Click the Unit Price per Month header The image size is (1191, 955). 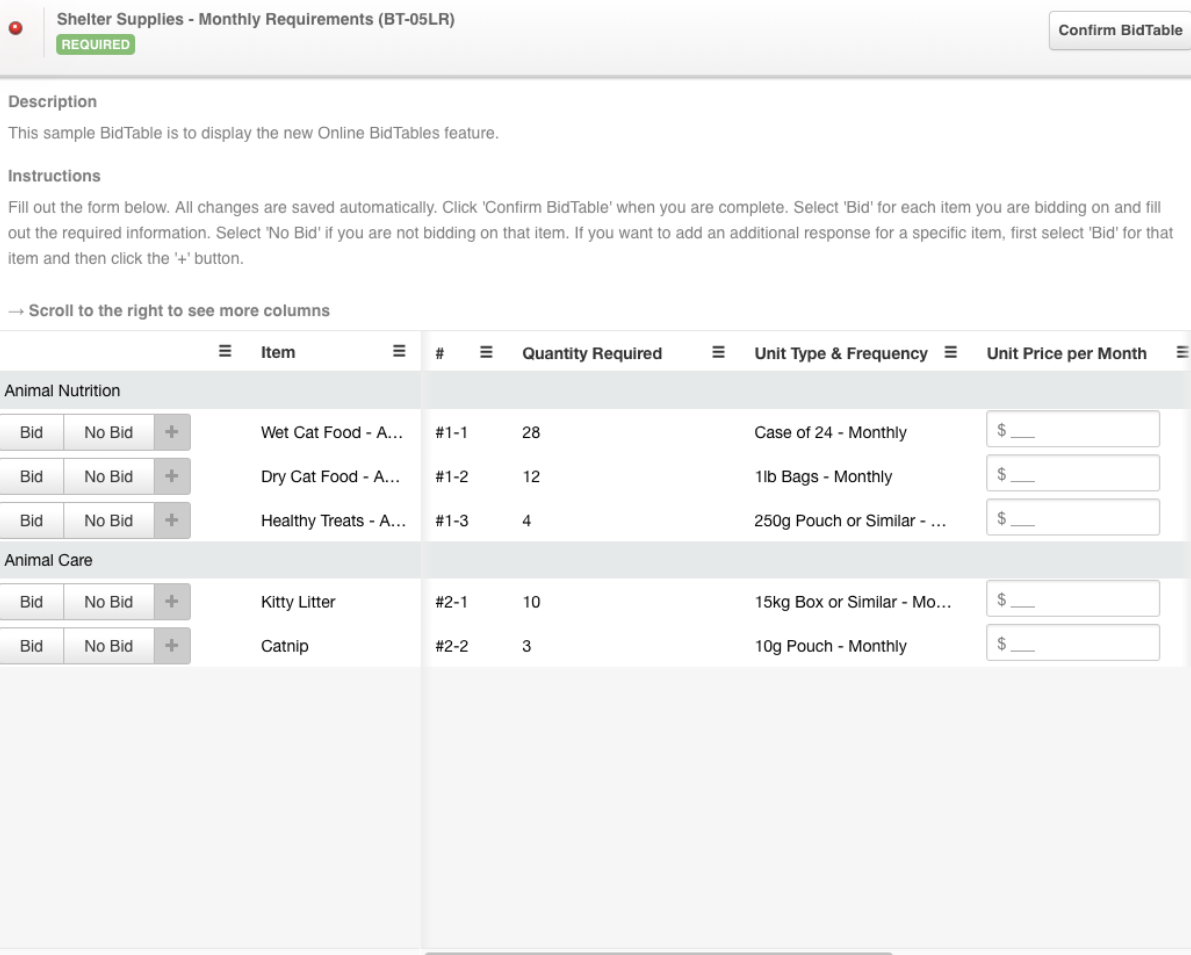coord(1066,353)
